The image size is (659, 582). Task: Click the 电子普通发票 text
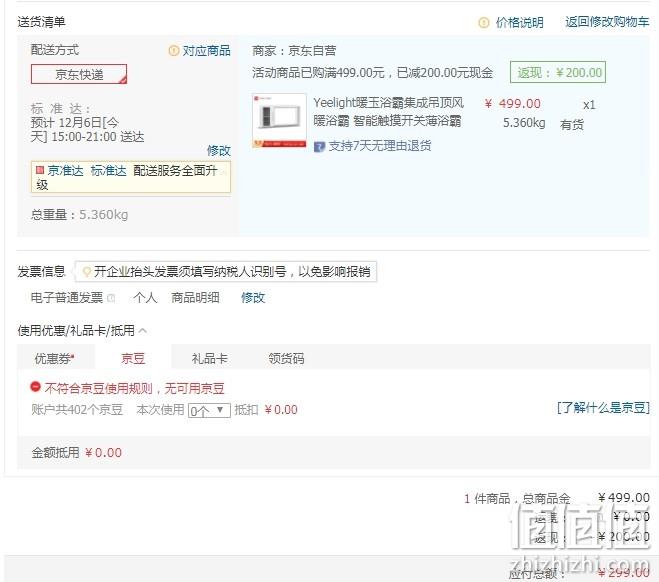tap(67, 298)
